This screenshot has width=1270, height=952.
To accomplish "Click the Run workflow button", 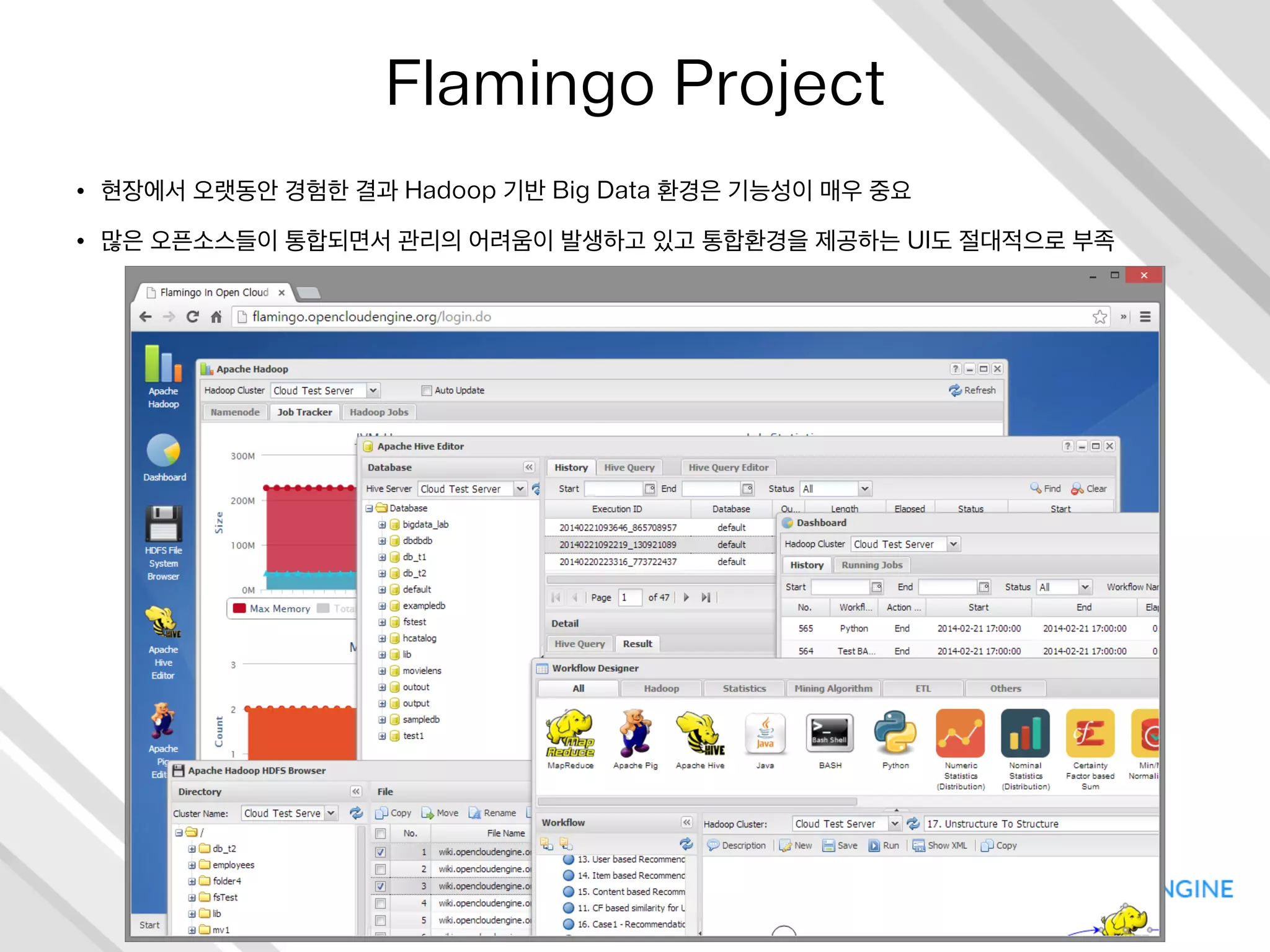I will pos(884,845).
